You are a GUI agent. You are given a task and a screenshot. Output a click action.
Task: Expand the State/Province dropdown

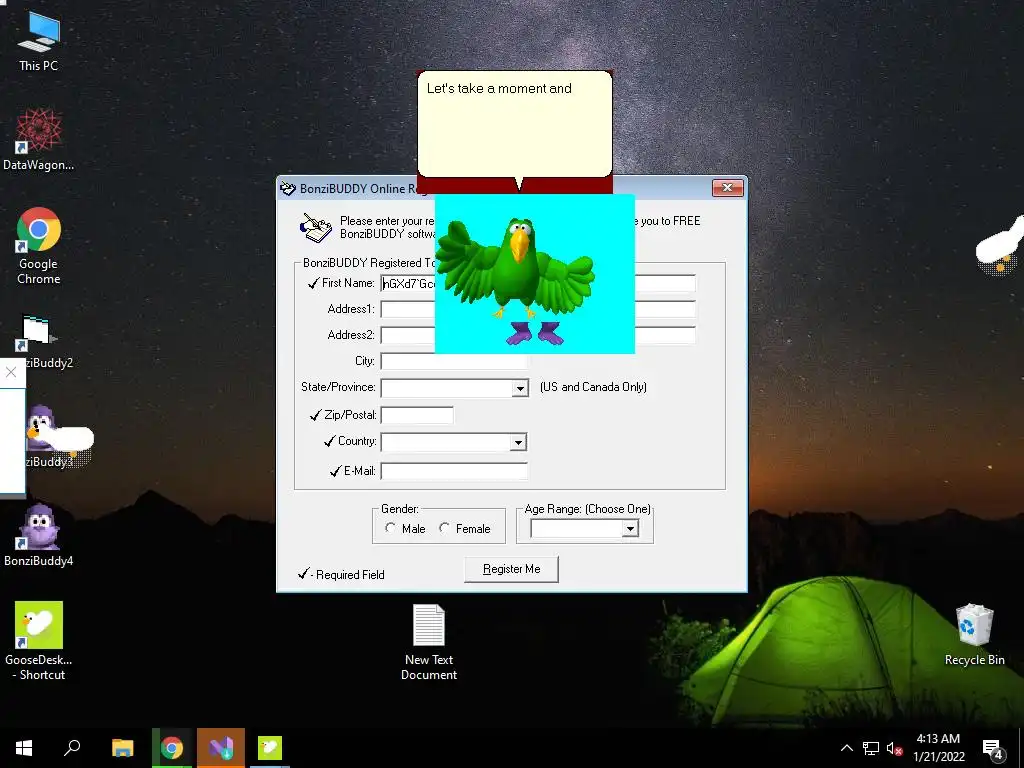point(520,389)
